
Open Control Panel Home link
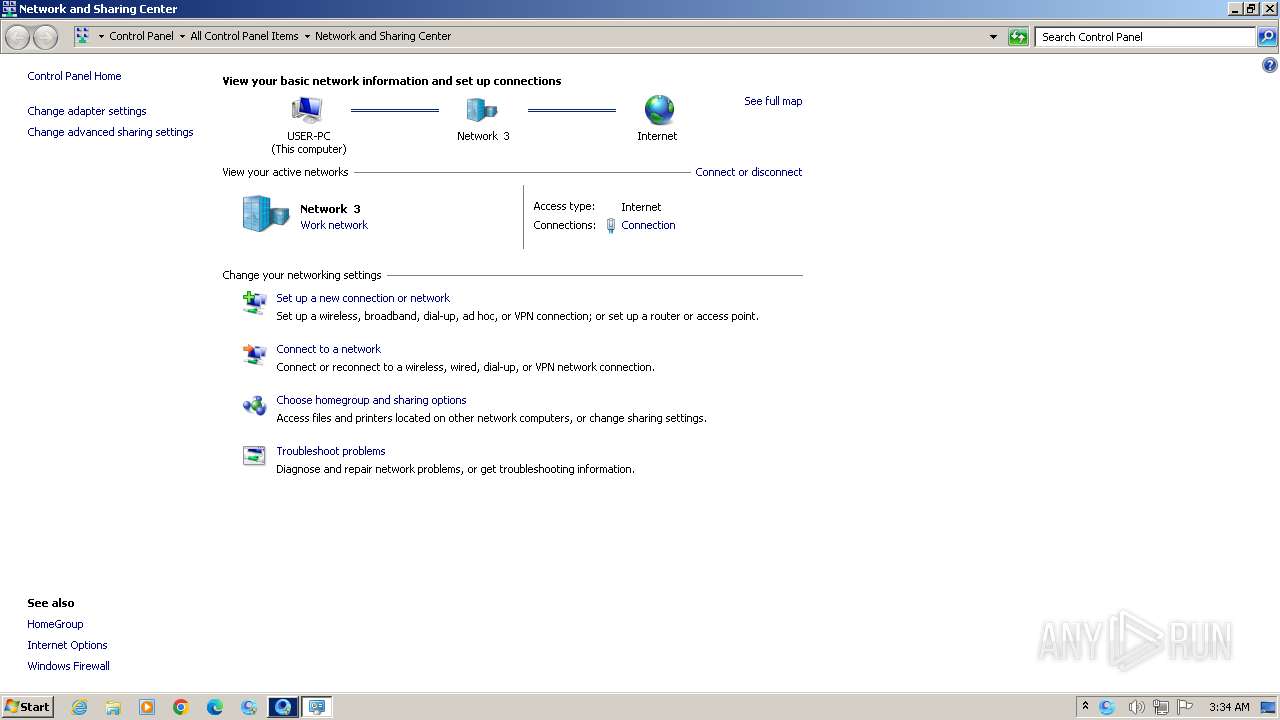click(74, 76)
